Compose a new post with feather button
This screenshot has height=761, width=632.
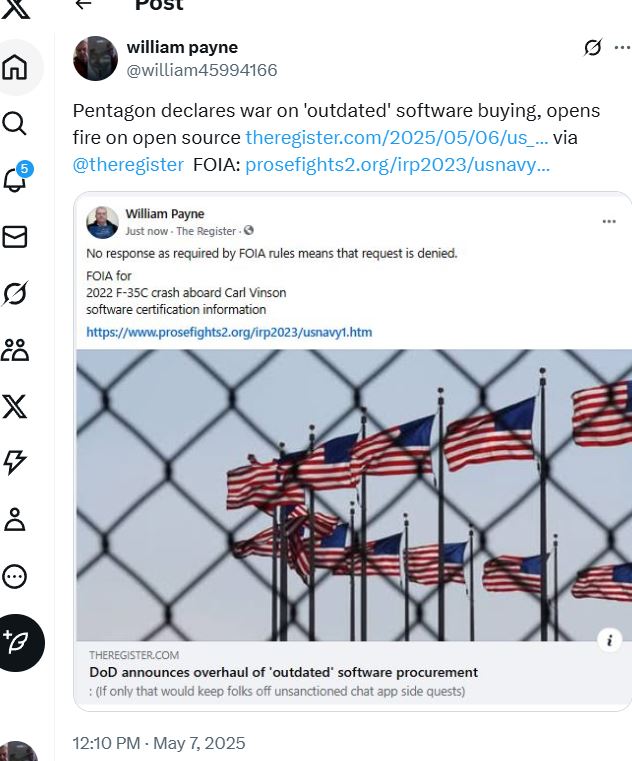[18, 643]
